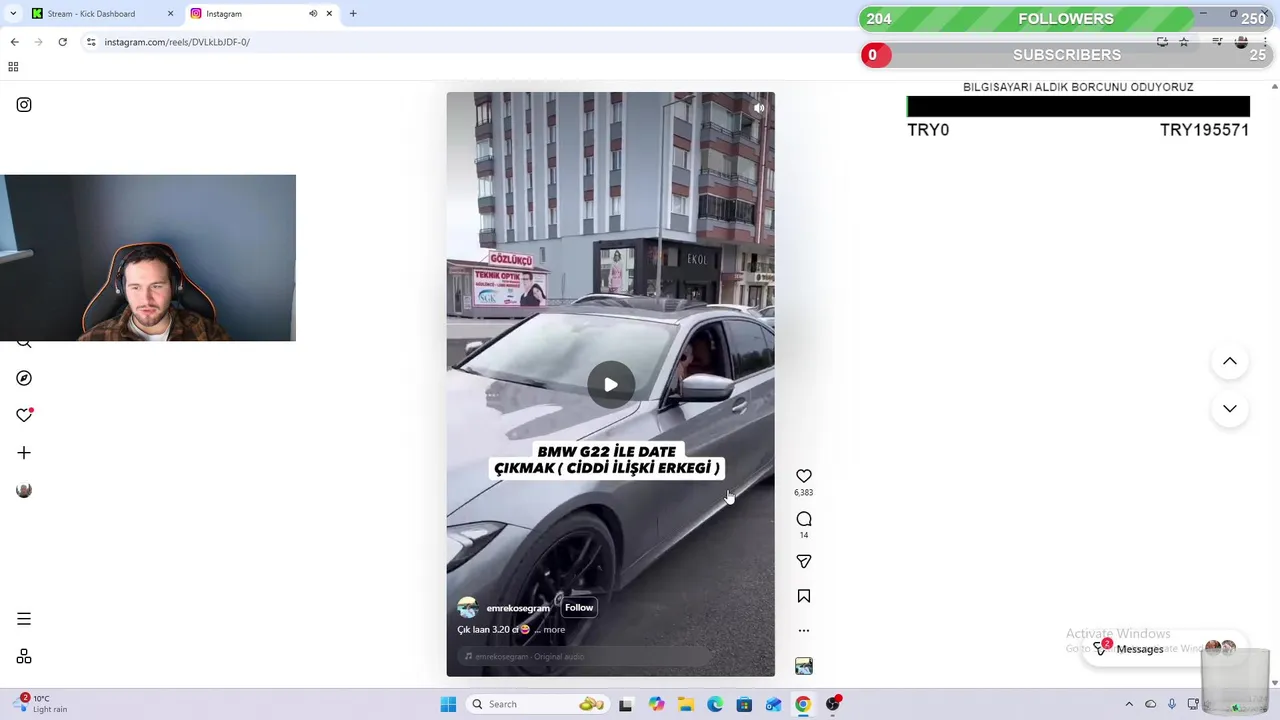This screenshot has height=720, width=1280.
Task: Open Microsoft Store from taskbar
Action: (x=744, y=704)
